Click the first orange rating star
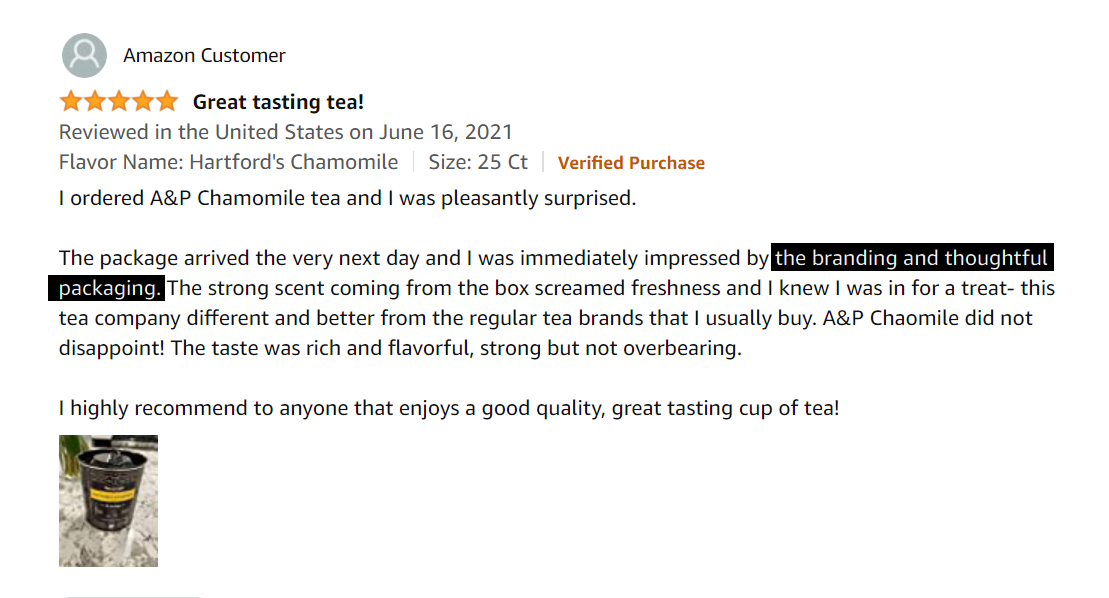This screenshot has height=598, width=1109. pyautogui.click(x=71, y=101)
